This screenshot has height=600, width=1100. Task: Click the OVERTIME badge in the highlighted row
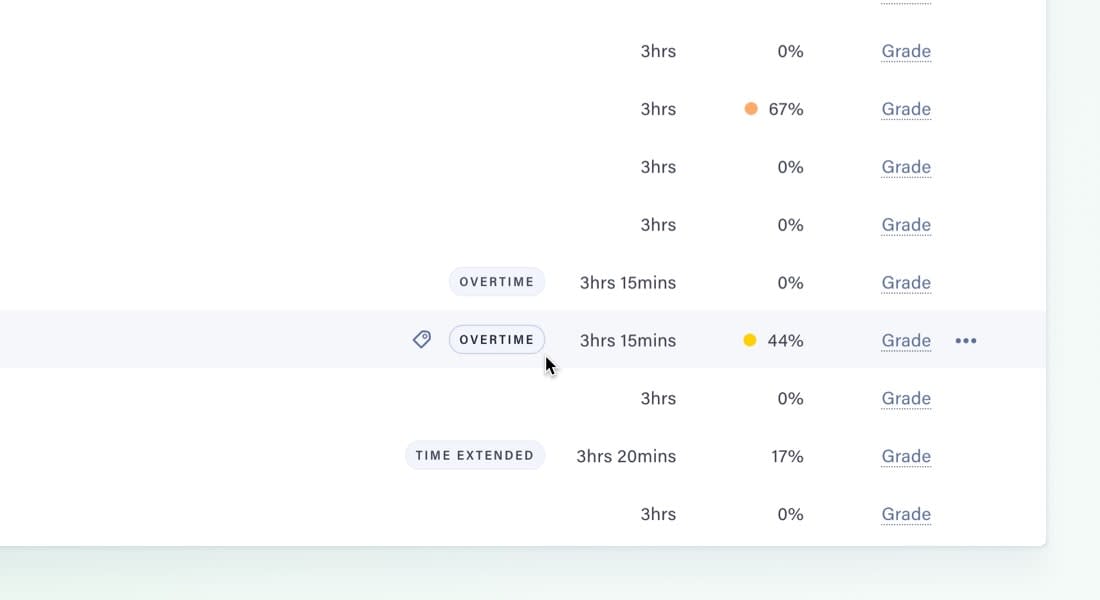tap(496, 340)
